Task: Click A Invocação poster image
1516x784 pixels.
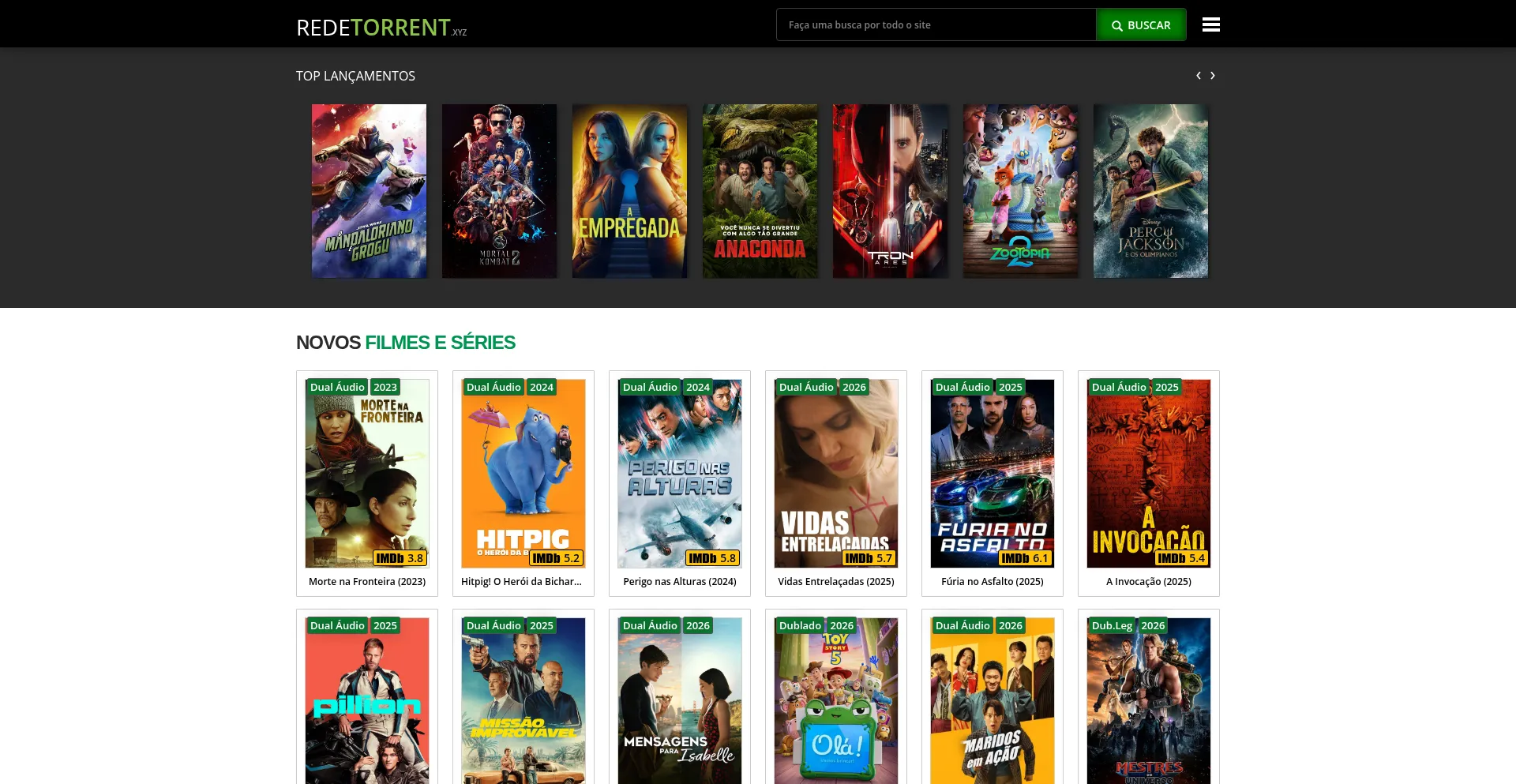Action: (1149, 474)
